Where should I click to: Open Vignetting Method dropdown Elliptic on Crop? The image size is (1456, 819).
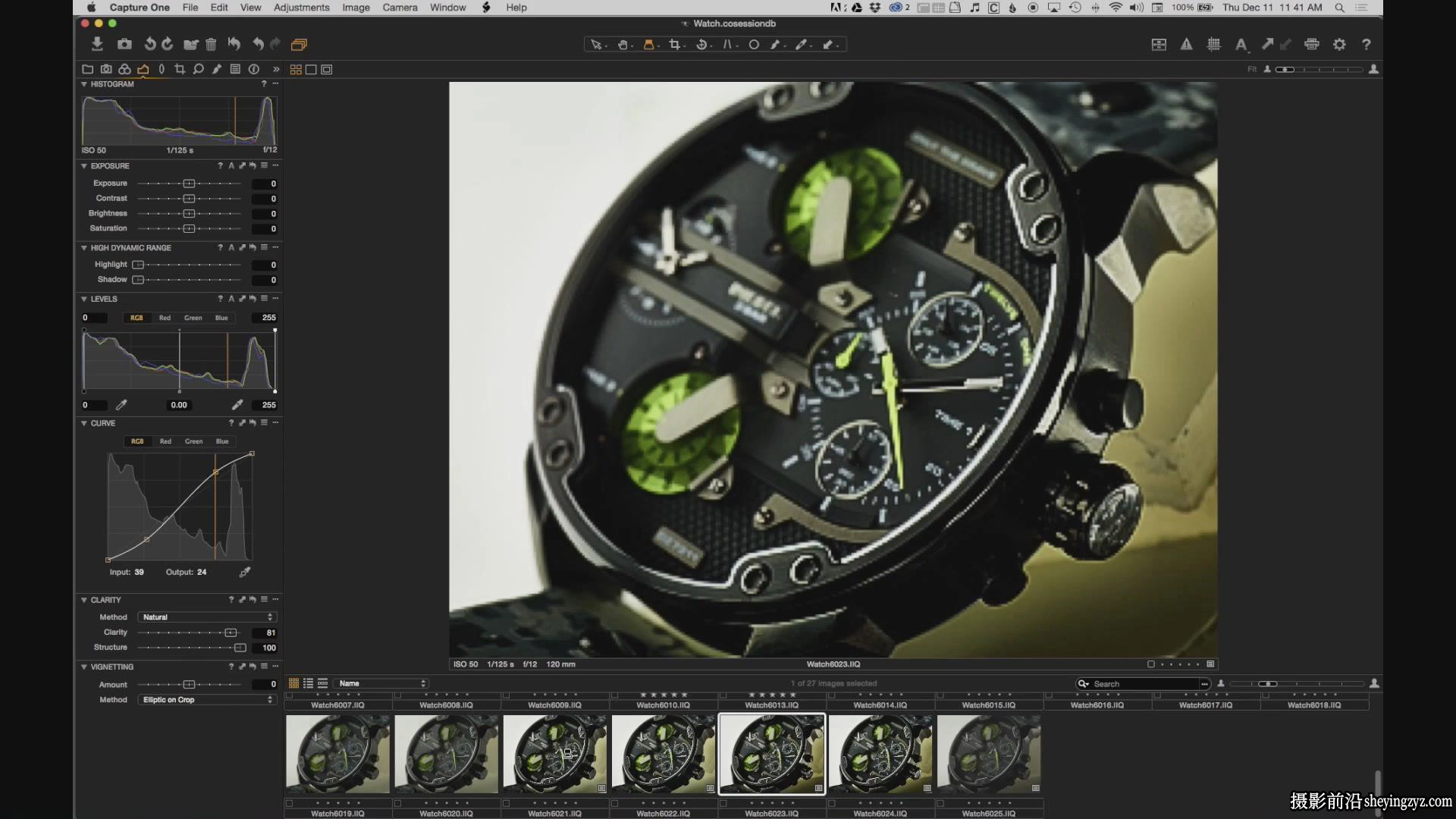point(207,700)
